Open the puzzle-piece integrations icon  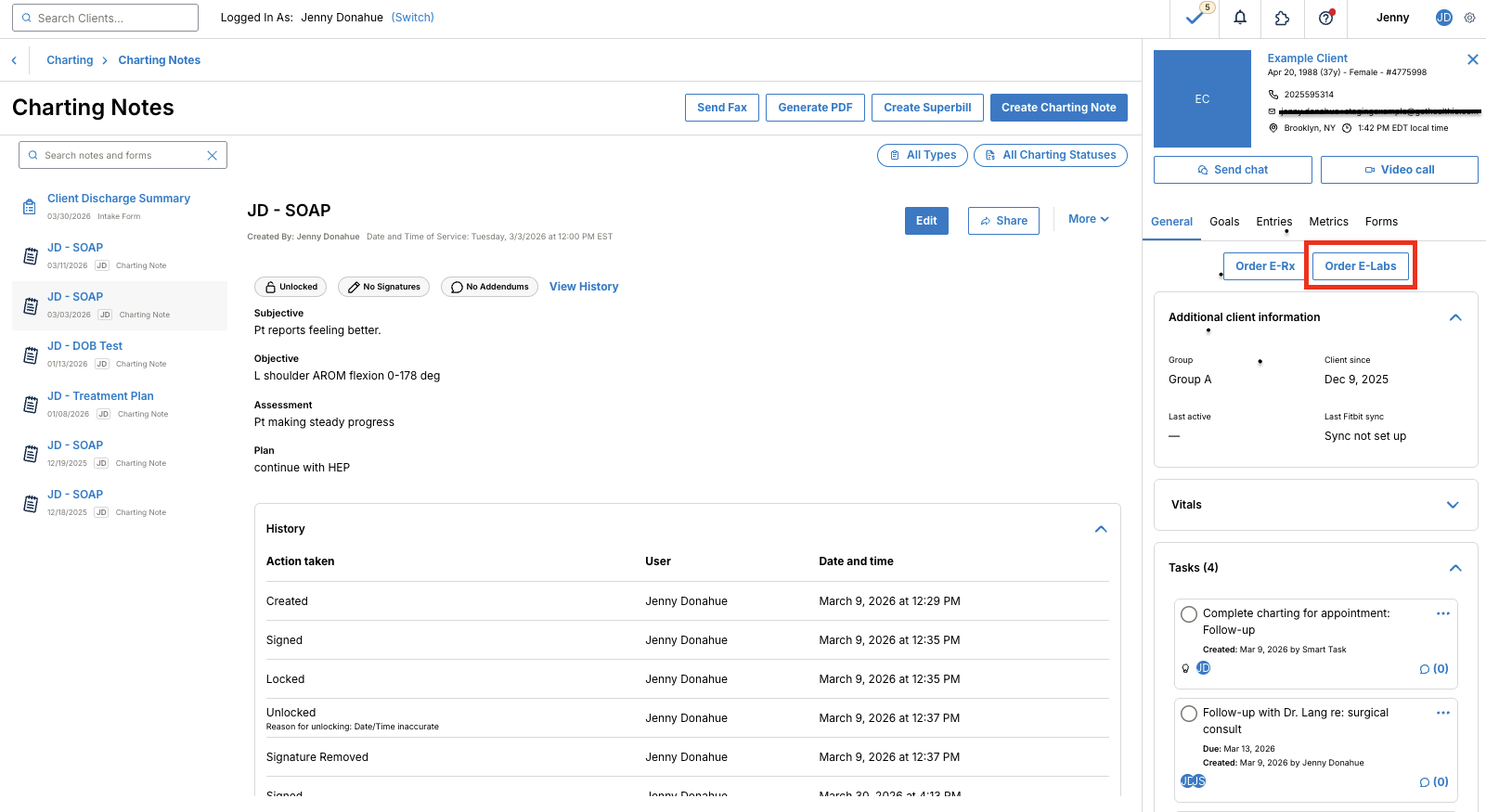[1283, 18]
